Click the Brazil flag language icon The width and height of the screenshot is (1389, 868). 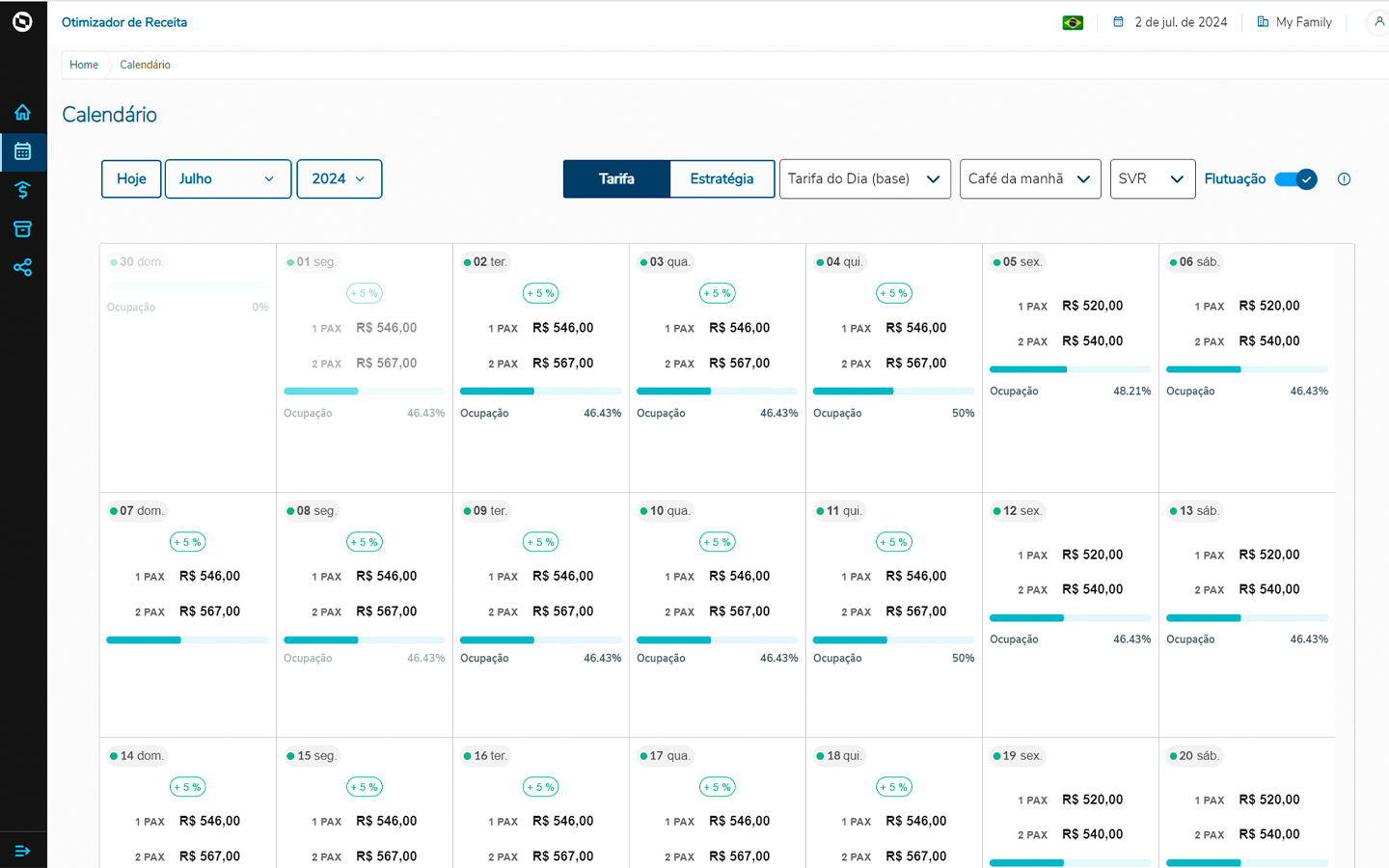[x=1073, y=22]
